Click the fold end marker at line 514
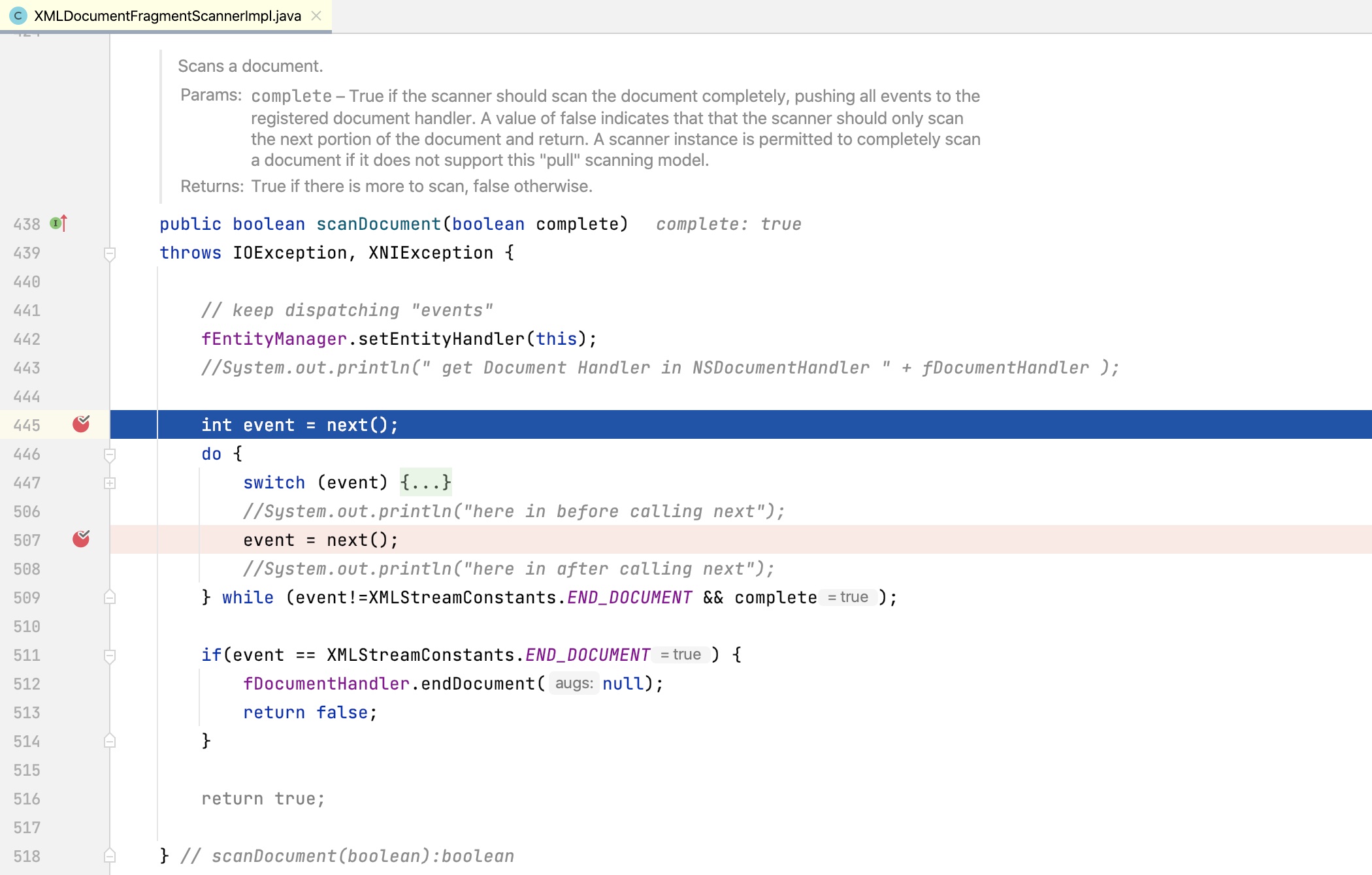Viewport: 1372px width, 875px height. (110, 740)
